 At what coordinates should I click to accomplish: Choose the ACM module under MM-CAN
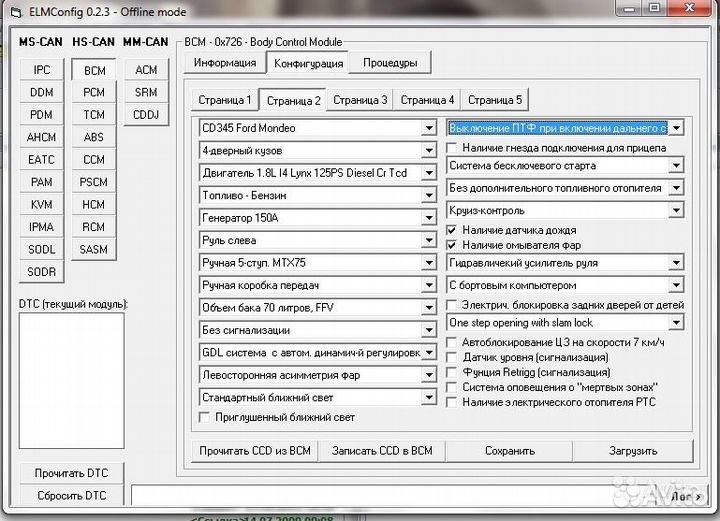[x=146, y=70]
